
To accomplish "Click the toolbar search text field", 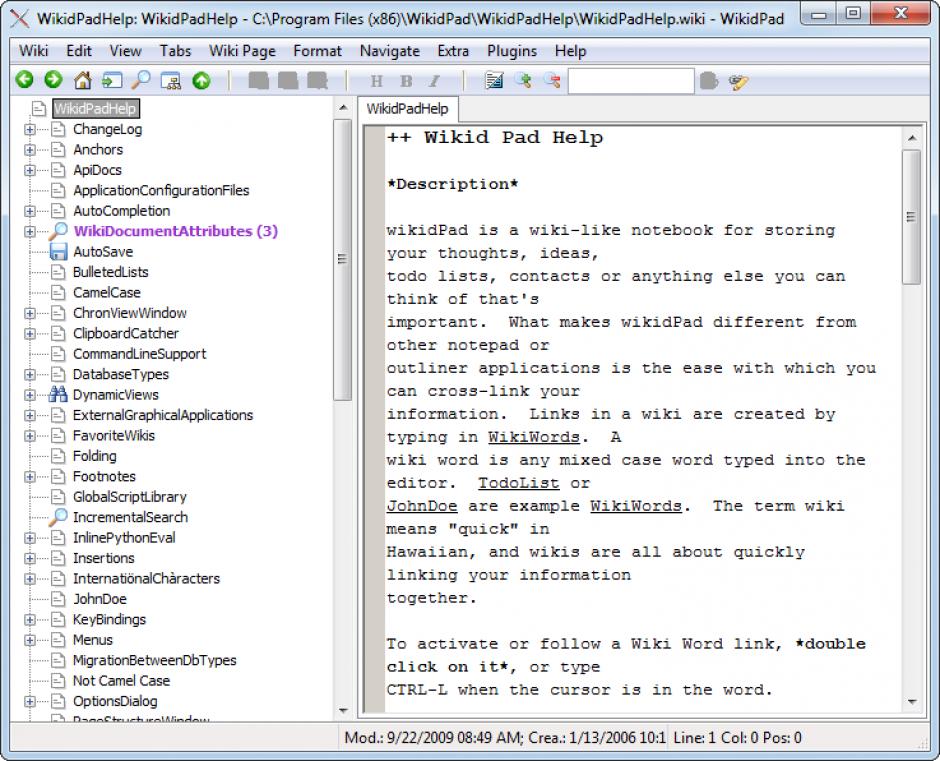I will point(631,81).
